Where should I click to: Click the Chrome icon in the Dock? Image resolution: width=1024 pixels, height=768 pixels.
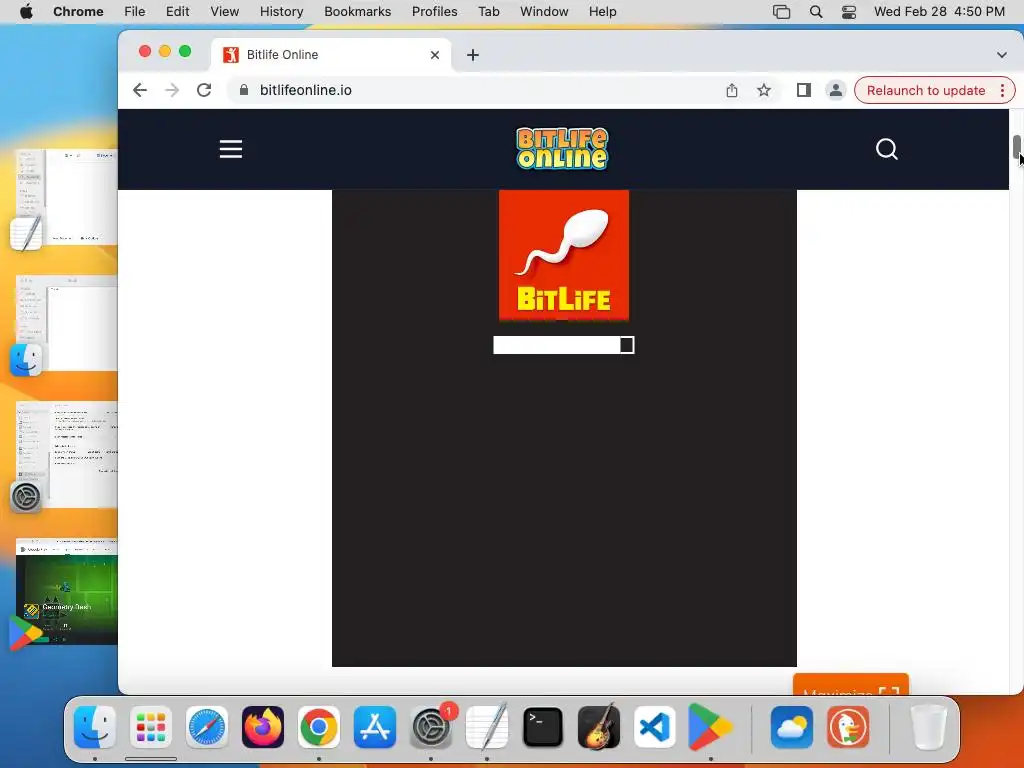pyautogui.click(x=319, y=727)
